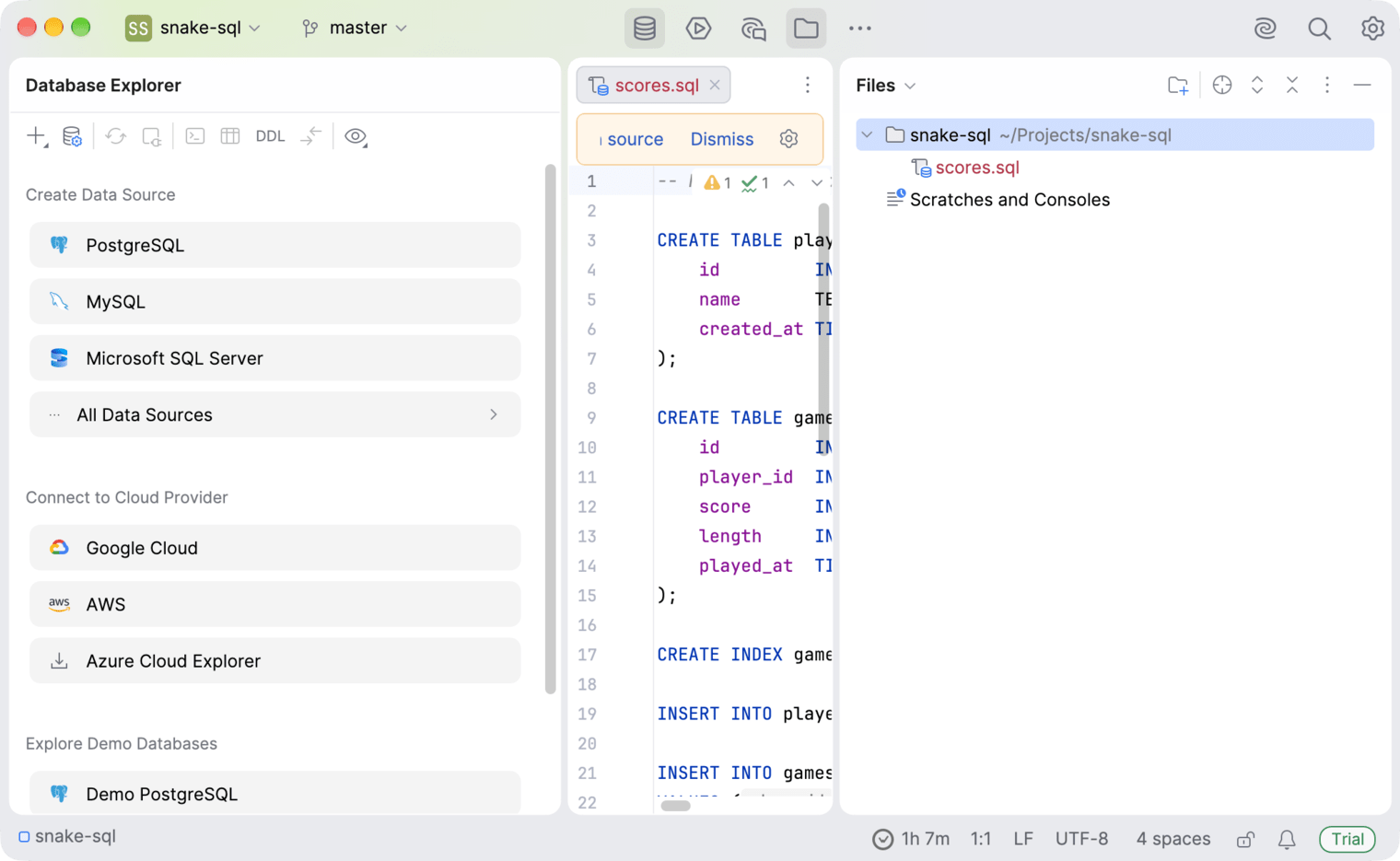This screenshot has height=861, width=1400.
Task: Open the snake-sql project dropdown
Action: (x=193, y=28)
